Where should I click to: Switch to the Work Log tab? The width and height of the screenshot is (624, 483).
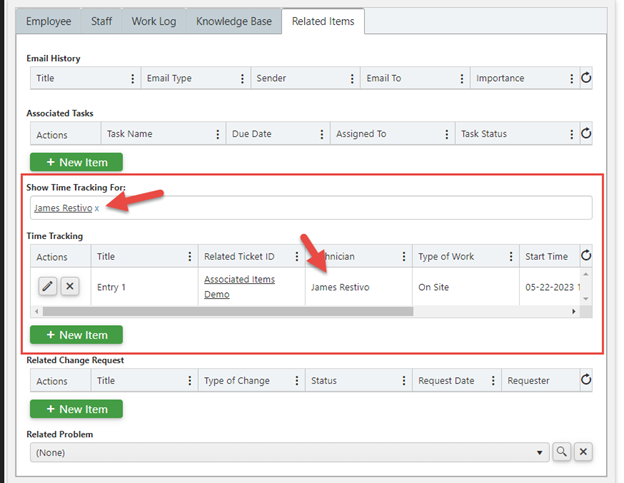pos(153,21)
